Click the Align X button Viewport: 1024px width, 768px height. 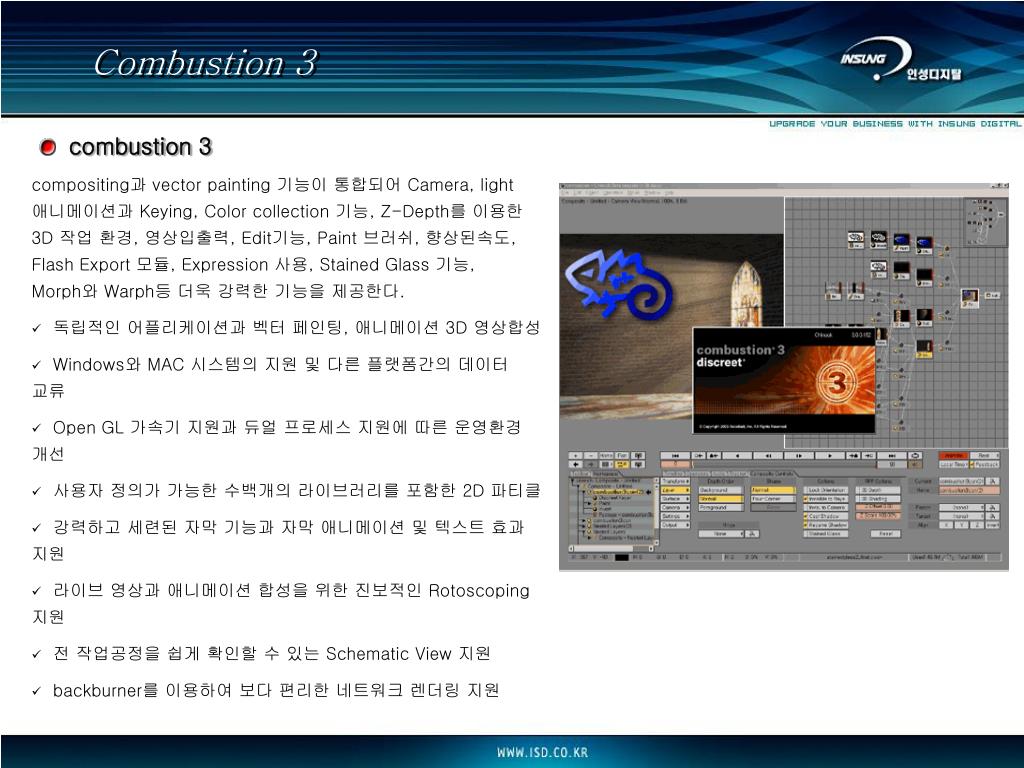click(x=946, y=524)
